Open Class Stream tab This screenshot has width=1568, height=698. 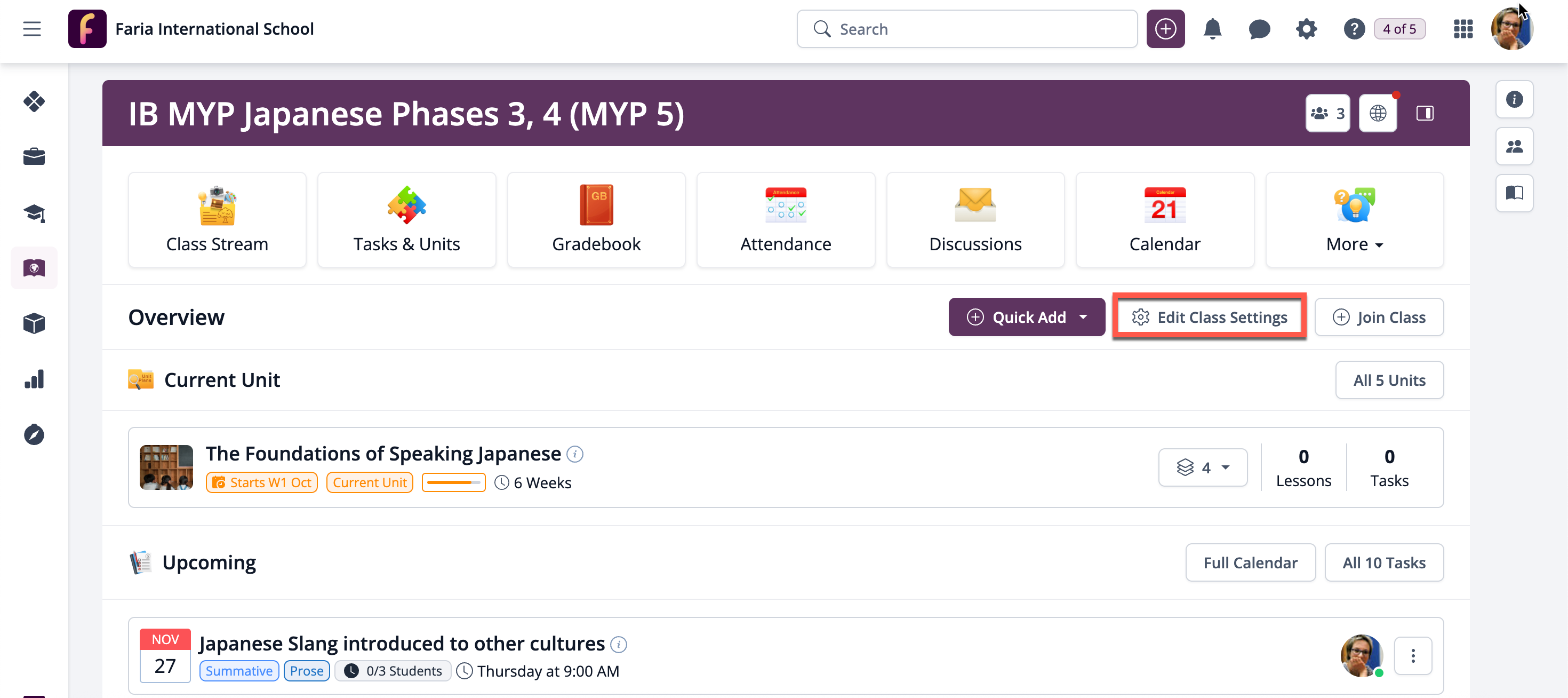217,220
